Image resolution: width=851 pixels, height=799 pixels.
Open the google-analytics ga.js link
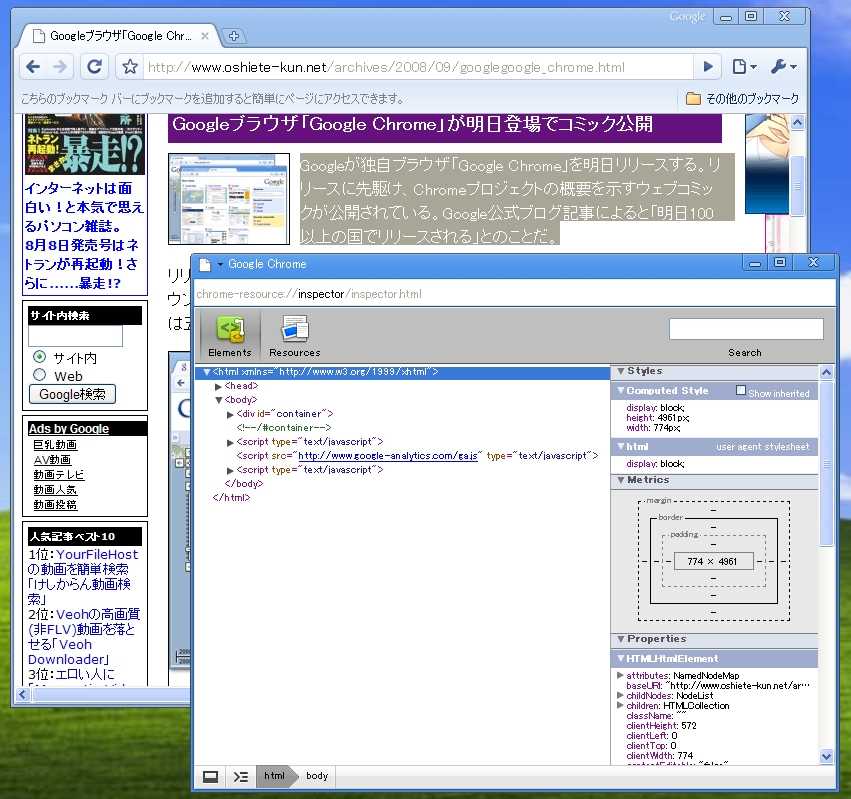388,456
